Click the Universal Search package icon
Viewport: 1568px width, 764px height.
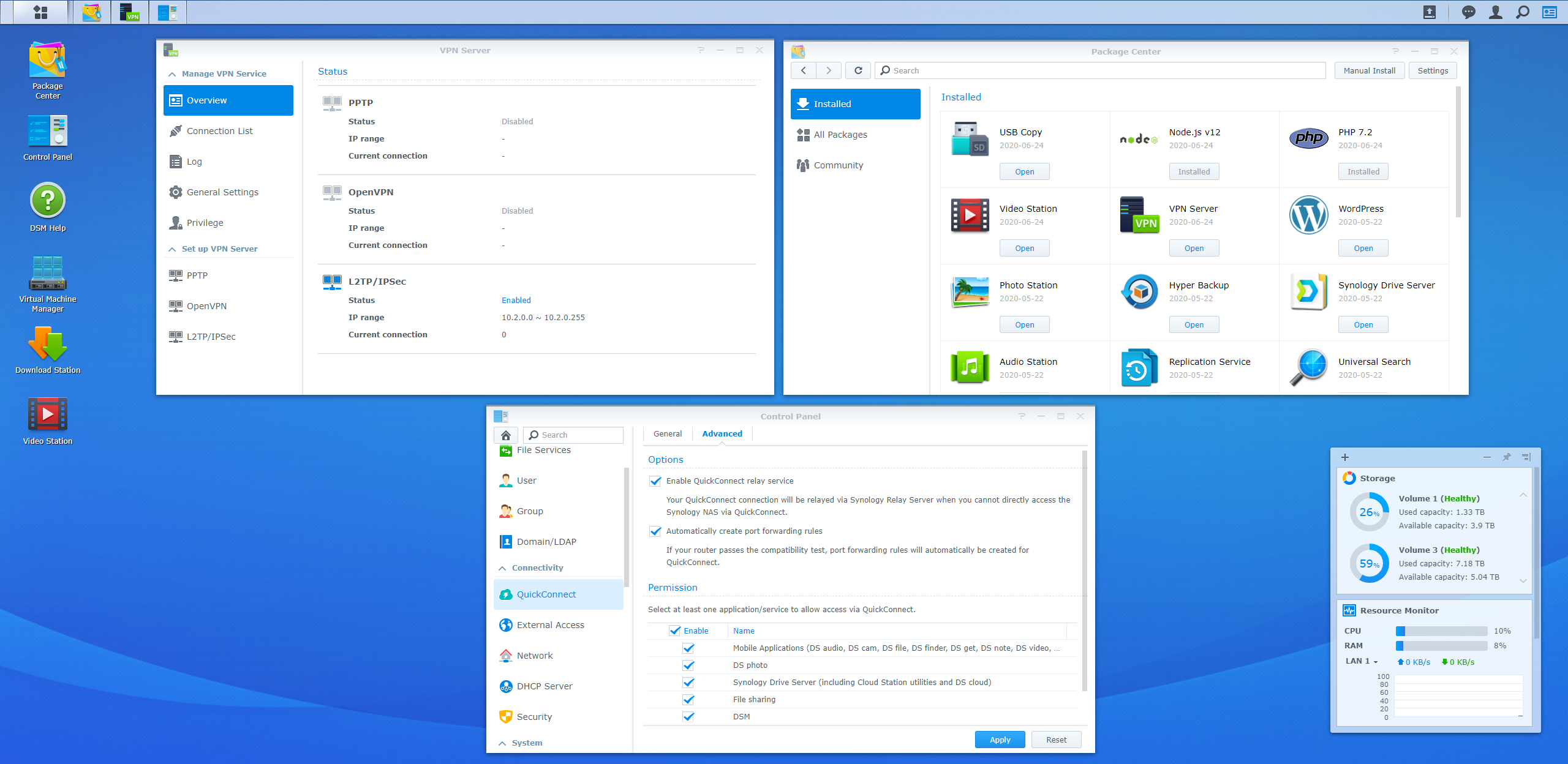coord(1308,367)
